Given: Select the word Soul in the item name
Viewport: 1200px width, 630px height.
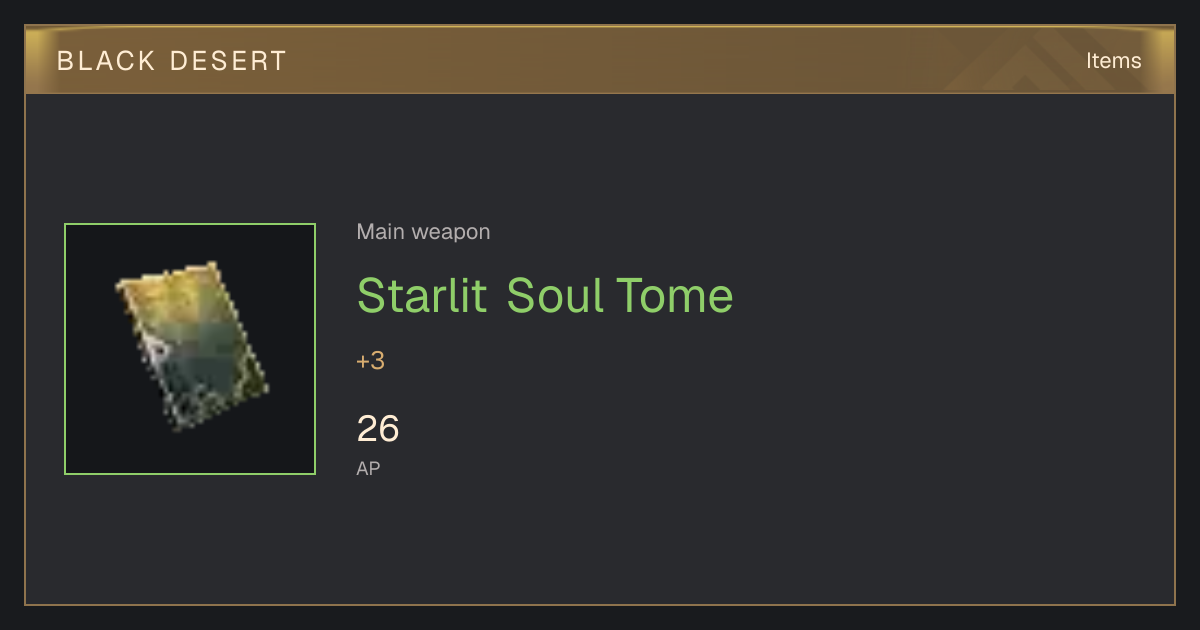Looking at the screenshot, I should coord(555,295).
